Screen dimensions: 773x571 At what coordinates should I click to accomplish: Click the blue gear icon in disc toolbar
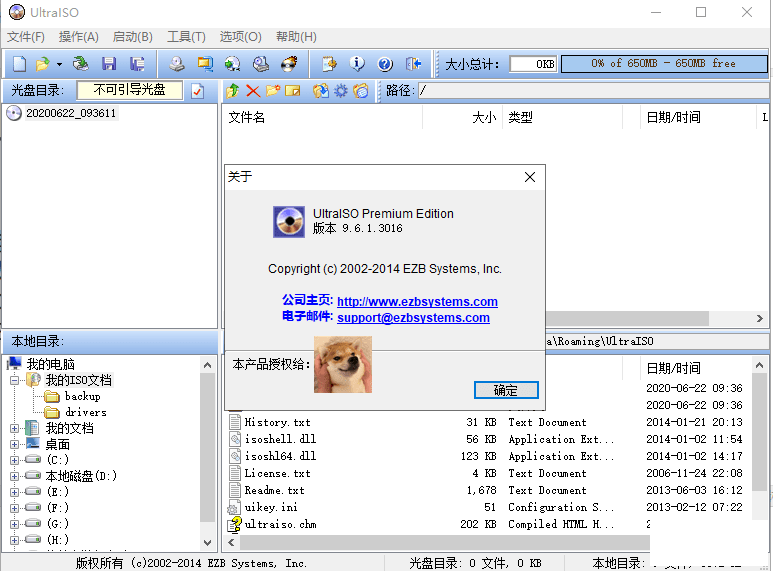tap(341, 91)
